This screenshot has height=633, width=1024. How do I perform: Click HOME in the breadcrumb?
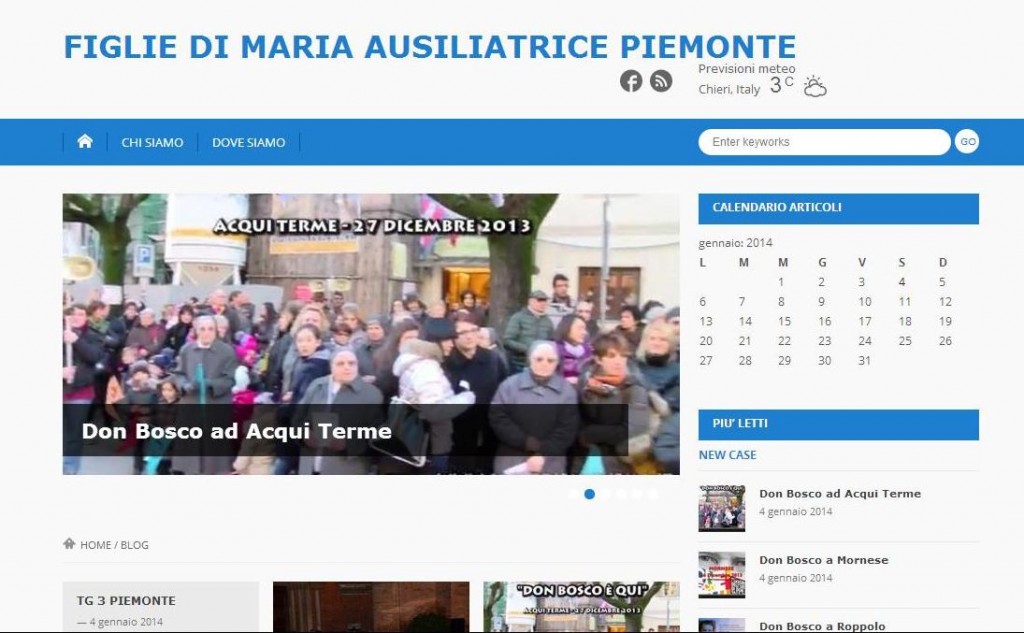(95, 545)
